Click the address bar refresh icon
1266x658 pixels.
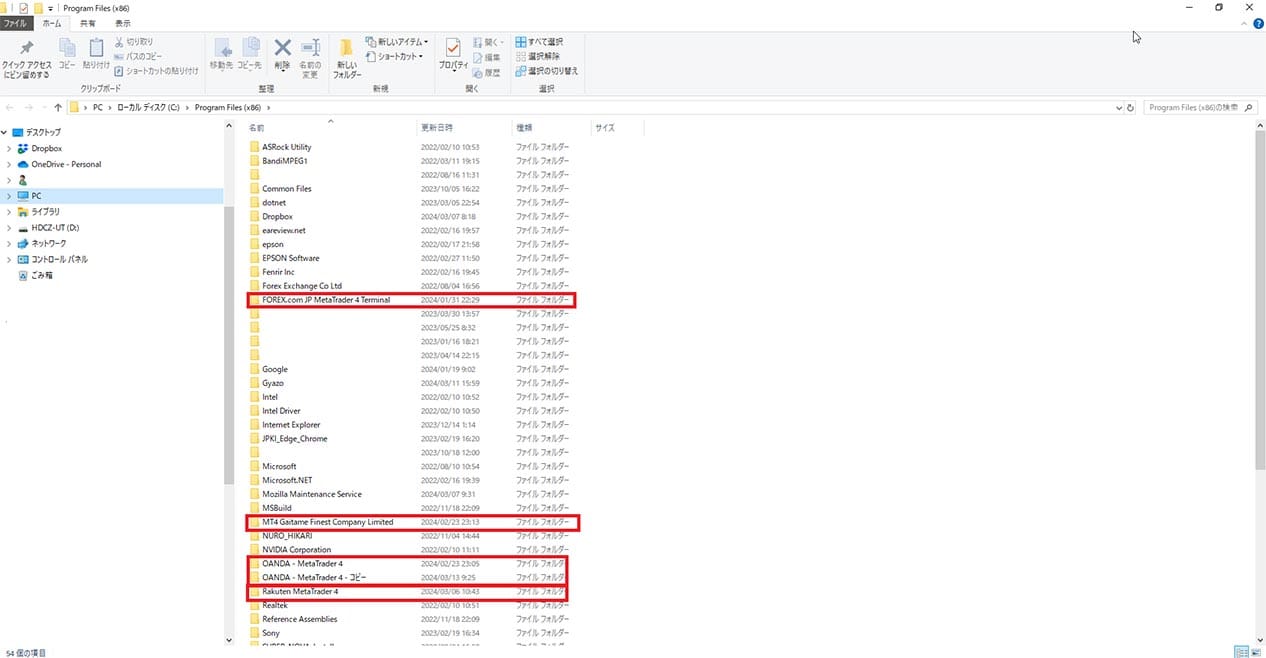coord(1130,107)
